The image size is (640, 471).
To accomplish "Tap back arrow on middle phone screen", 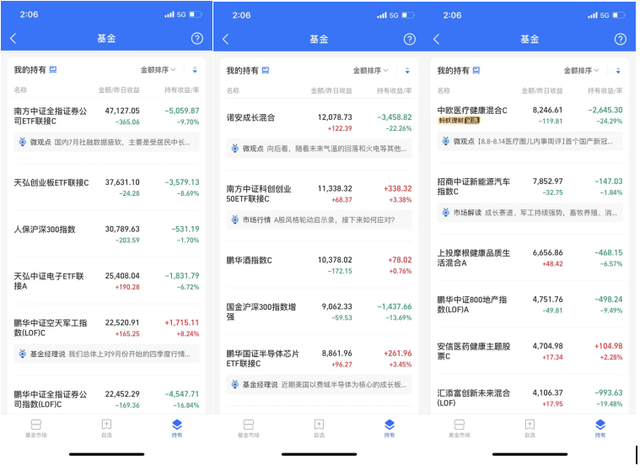I will coord(226,39).
